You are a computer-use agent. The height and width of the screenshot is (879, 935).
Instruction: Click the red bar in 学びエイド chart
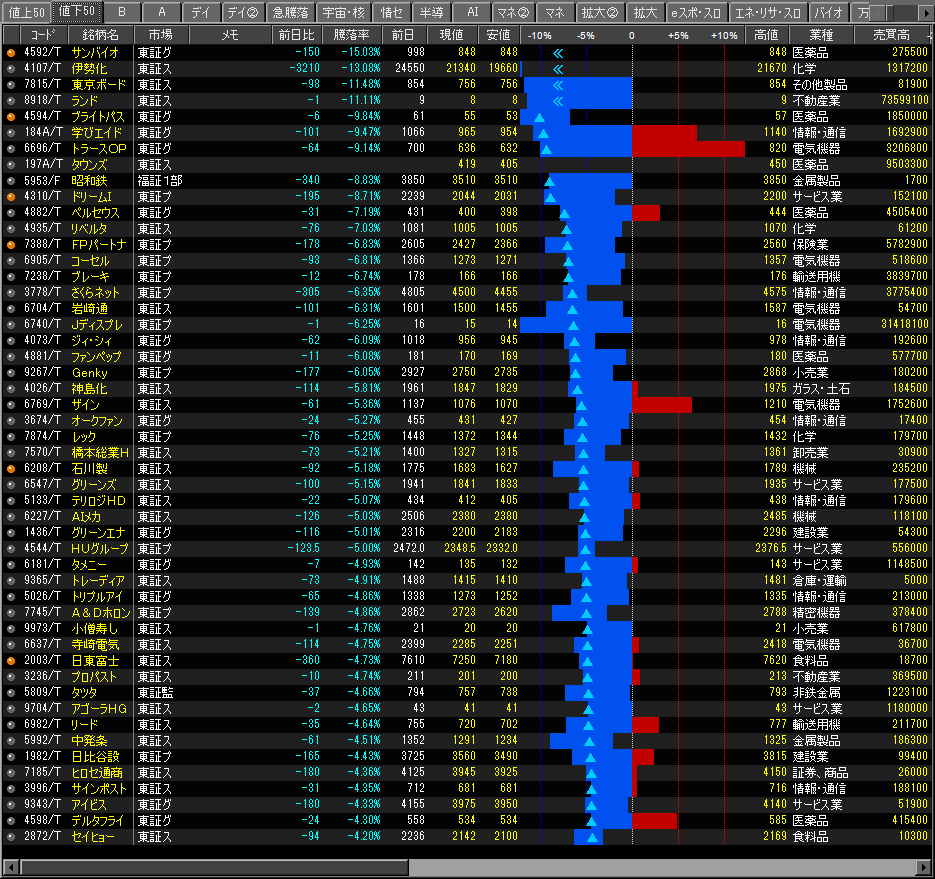664,133
